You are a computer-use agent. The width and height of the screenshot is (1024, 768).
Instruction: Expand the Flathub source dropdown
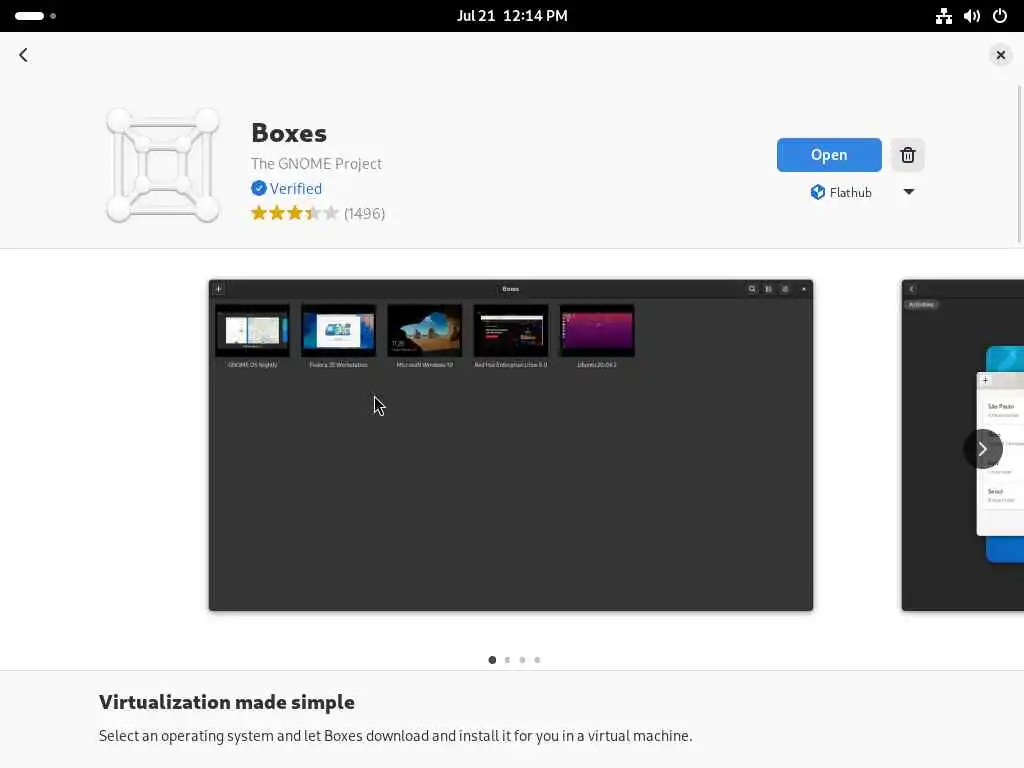pos(908,192)
